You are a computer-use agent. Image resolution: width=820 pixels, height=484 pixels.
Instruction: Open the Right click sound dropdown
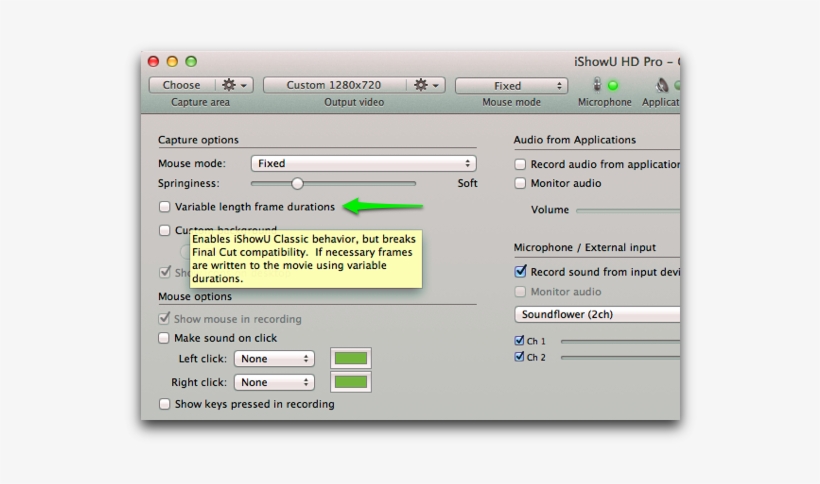[274, 382]
